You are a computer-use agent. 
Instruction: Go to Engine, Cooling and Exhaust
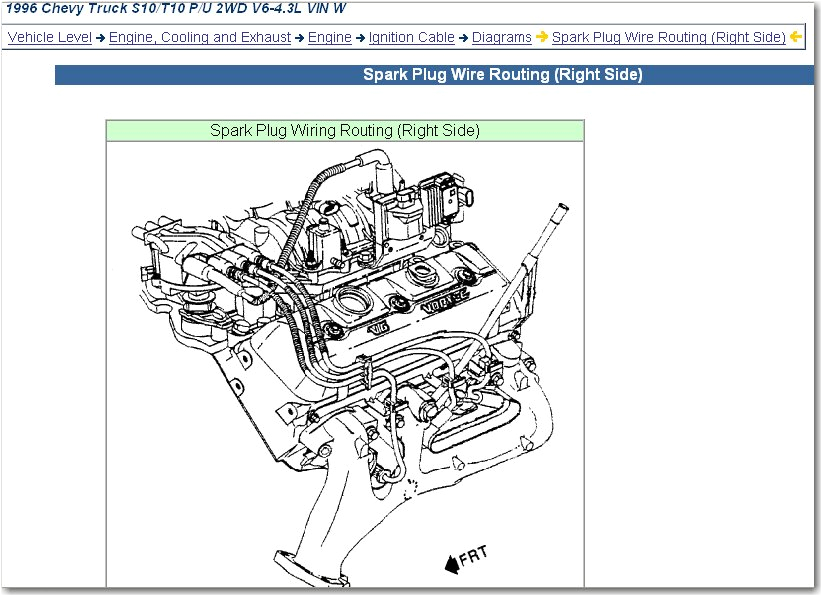[x=200, y=37]
